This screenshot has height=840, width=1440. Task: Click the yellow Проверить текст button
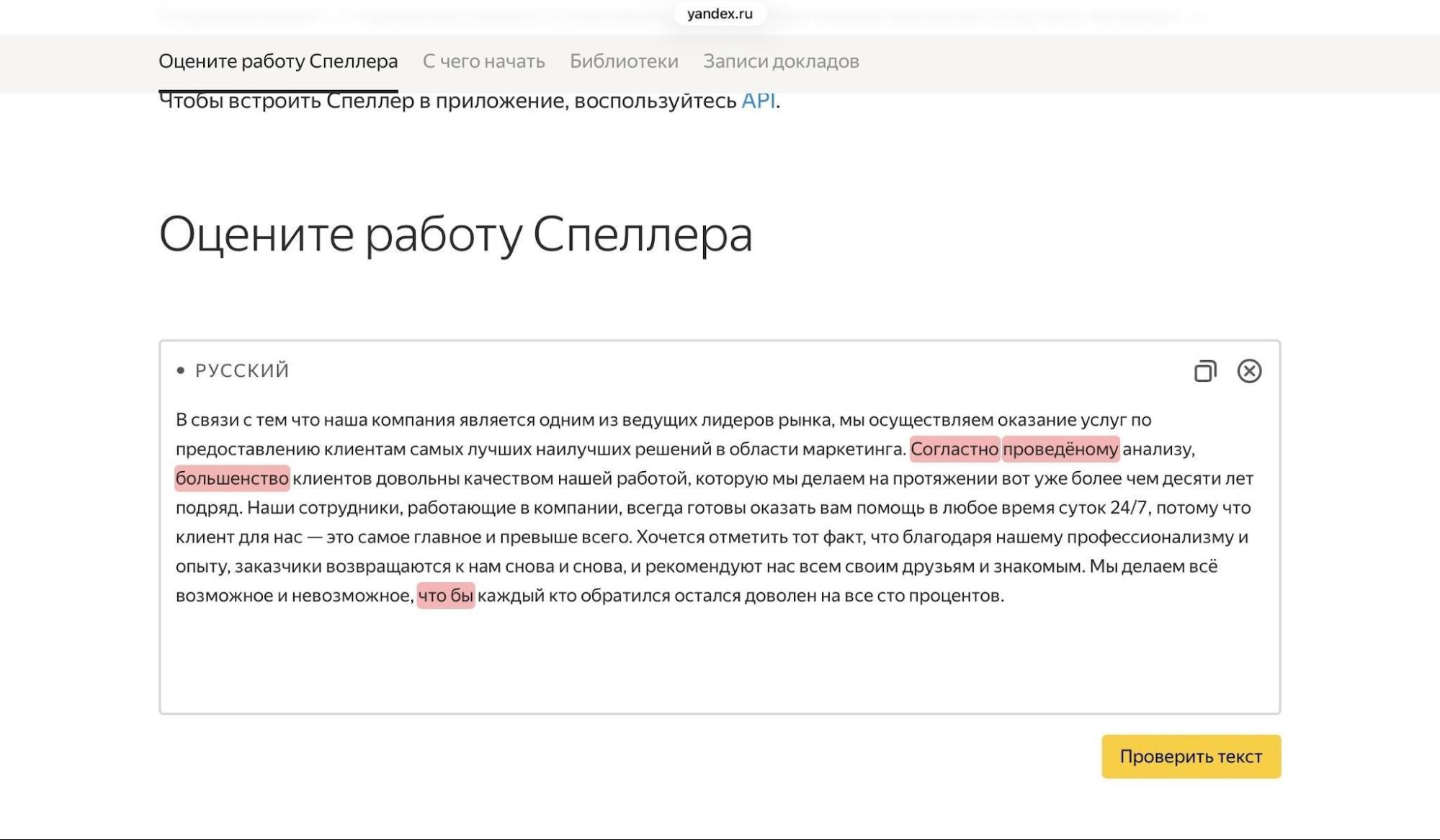tap(1191, 756)
